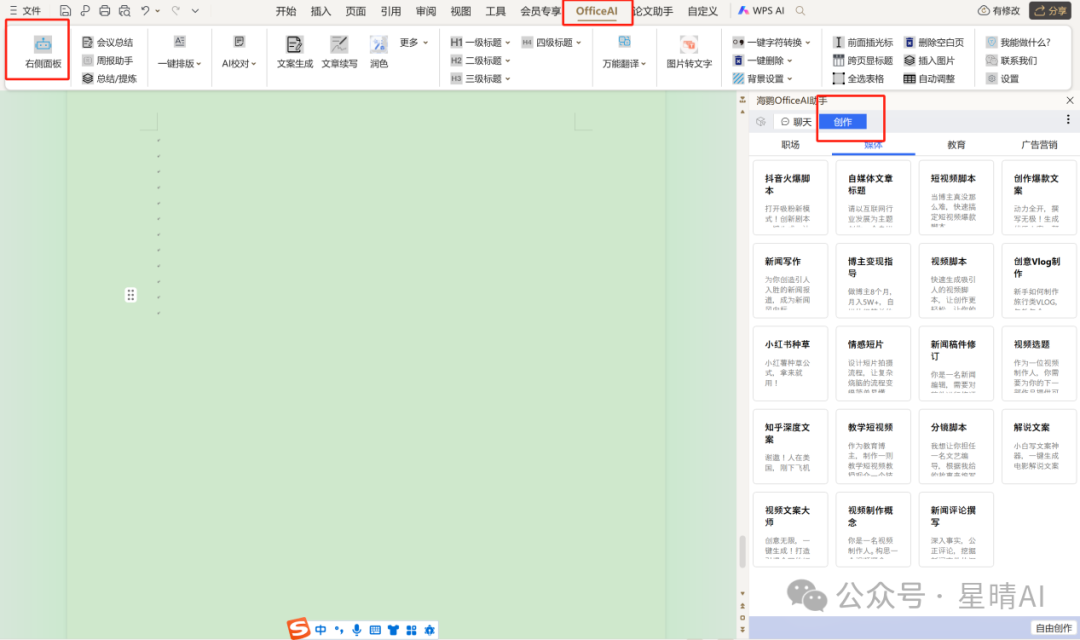This screenshot has height=640, width=1080.
Task: Click the 总结/提炼 layers icon
Action: 87,79
